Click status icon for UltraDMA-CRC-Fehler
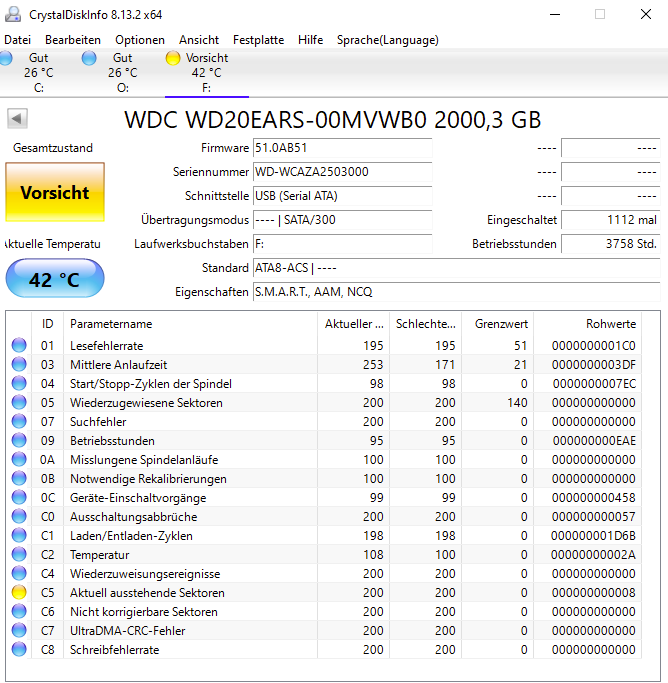 [x=19, y=630]
